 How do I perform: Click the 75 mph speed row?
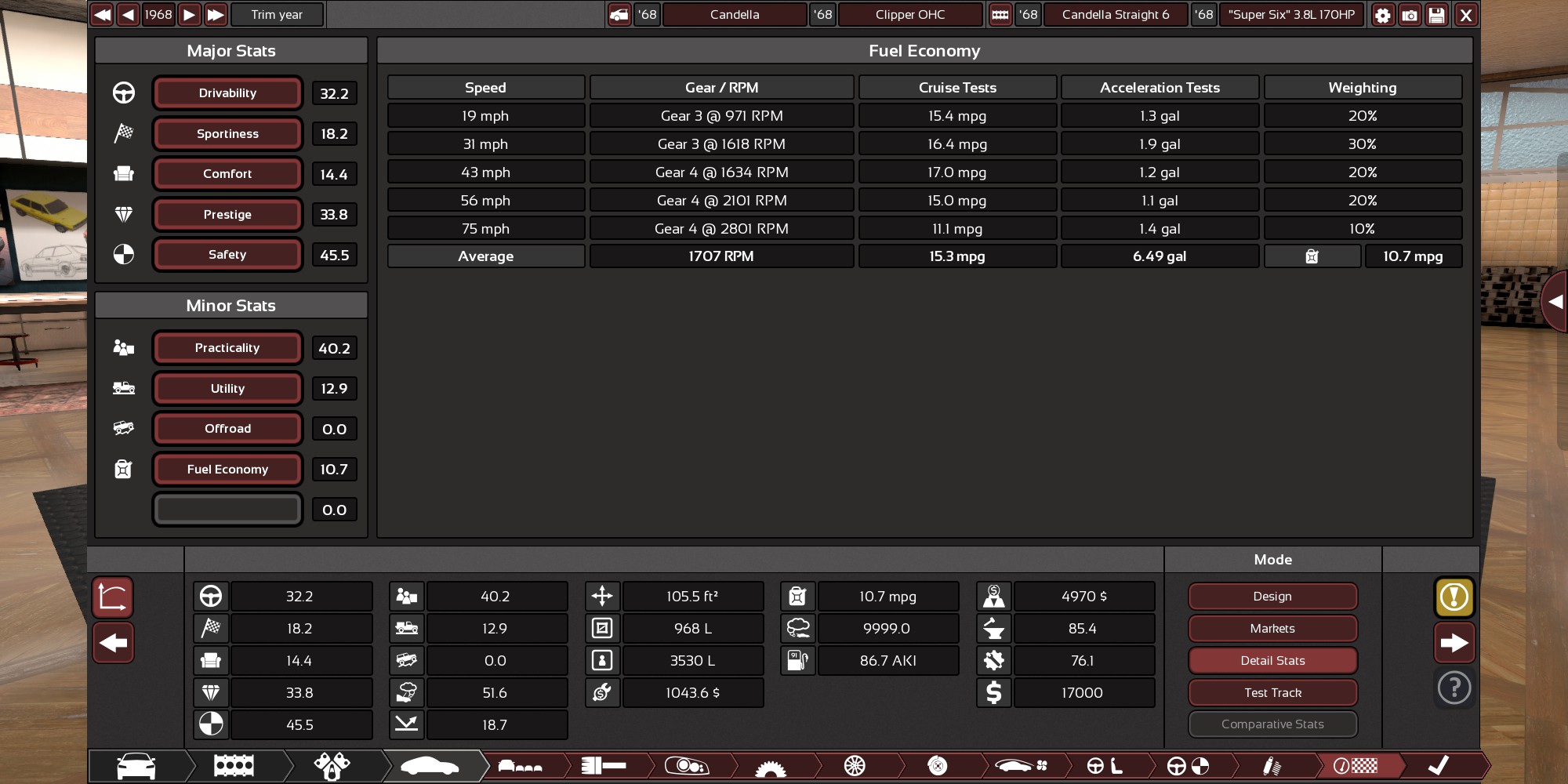(x=485, y=229)
